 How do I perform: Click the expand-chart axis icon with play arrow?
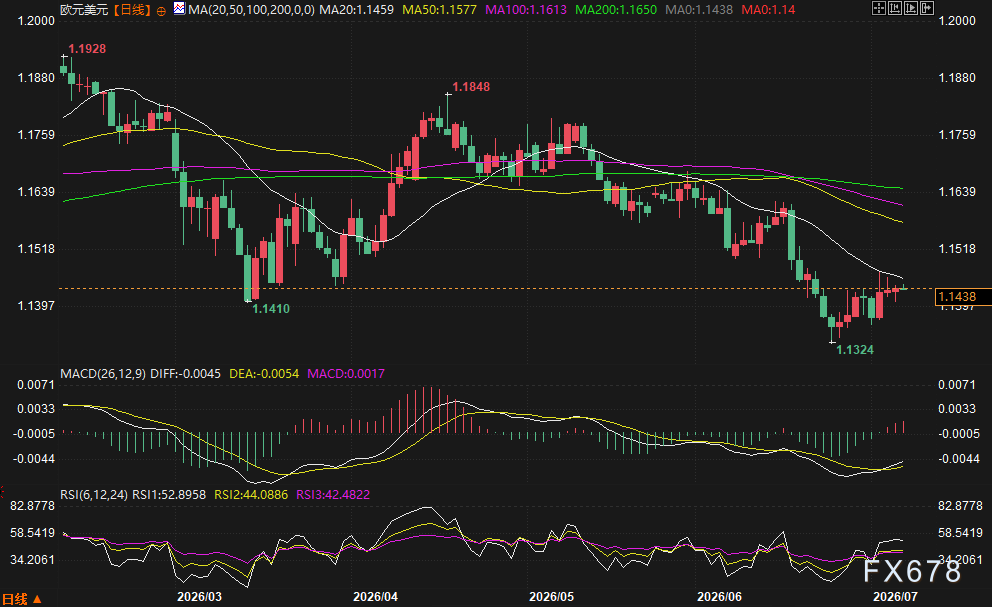point(911,8)
